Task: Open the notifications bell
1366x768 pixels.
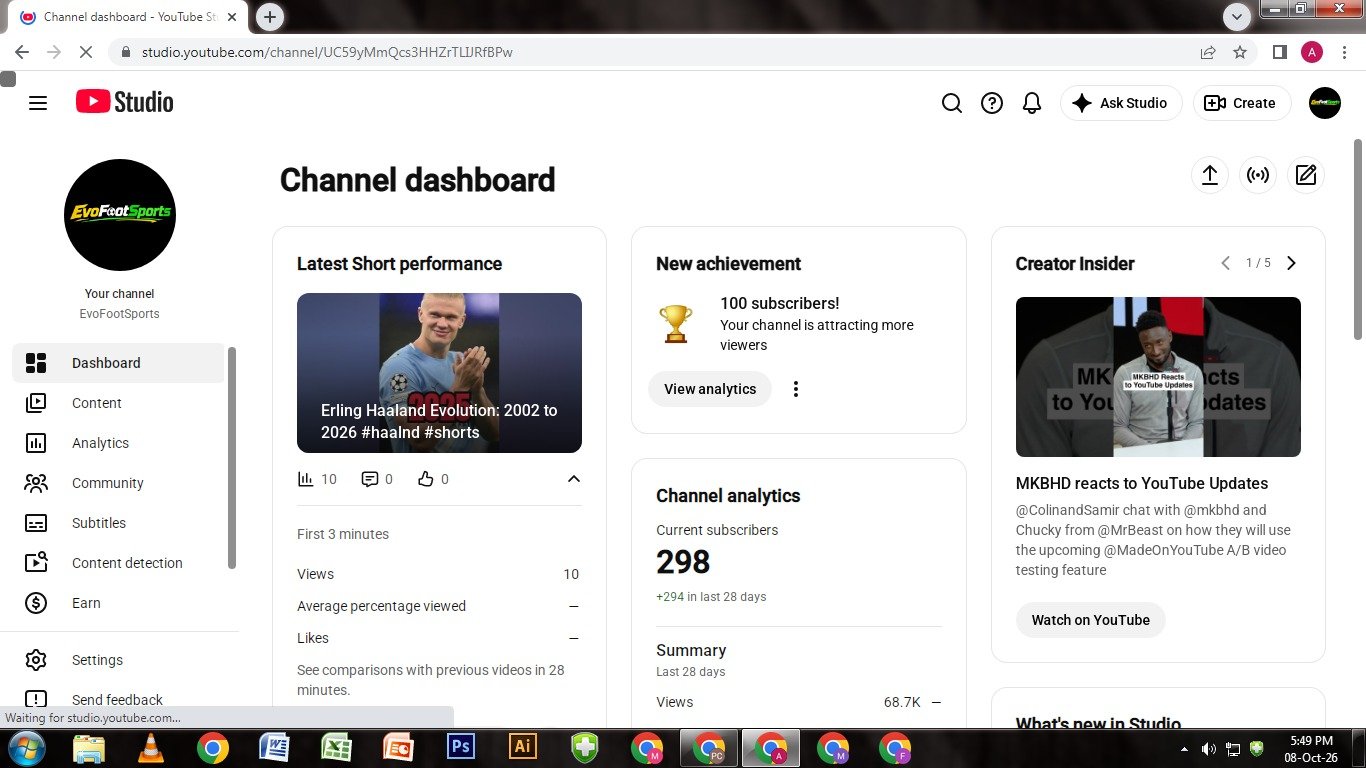Action: (x=1032, y=103)
